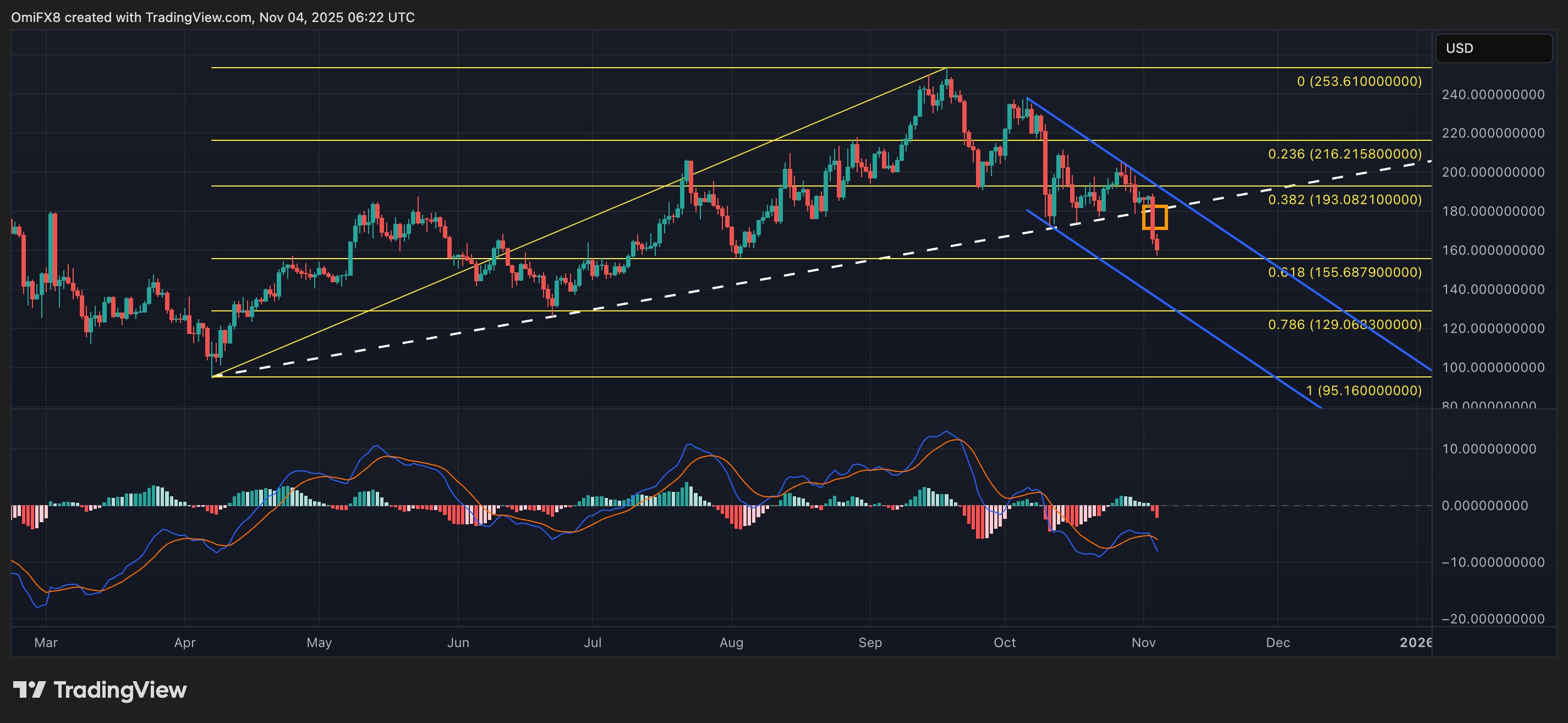
Task: Click the Nov marker on time axis
Action: 1143,643
